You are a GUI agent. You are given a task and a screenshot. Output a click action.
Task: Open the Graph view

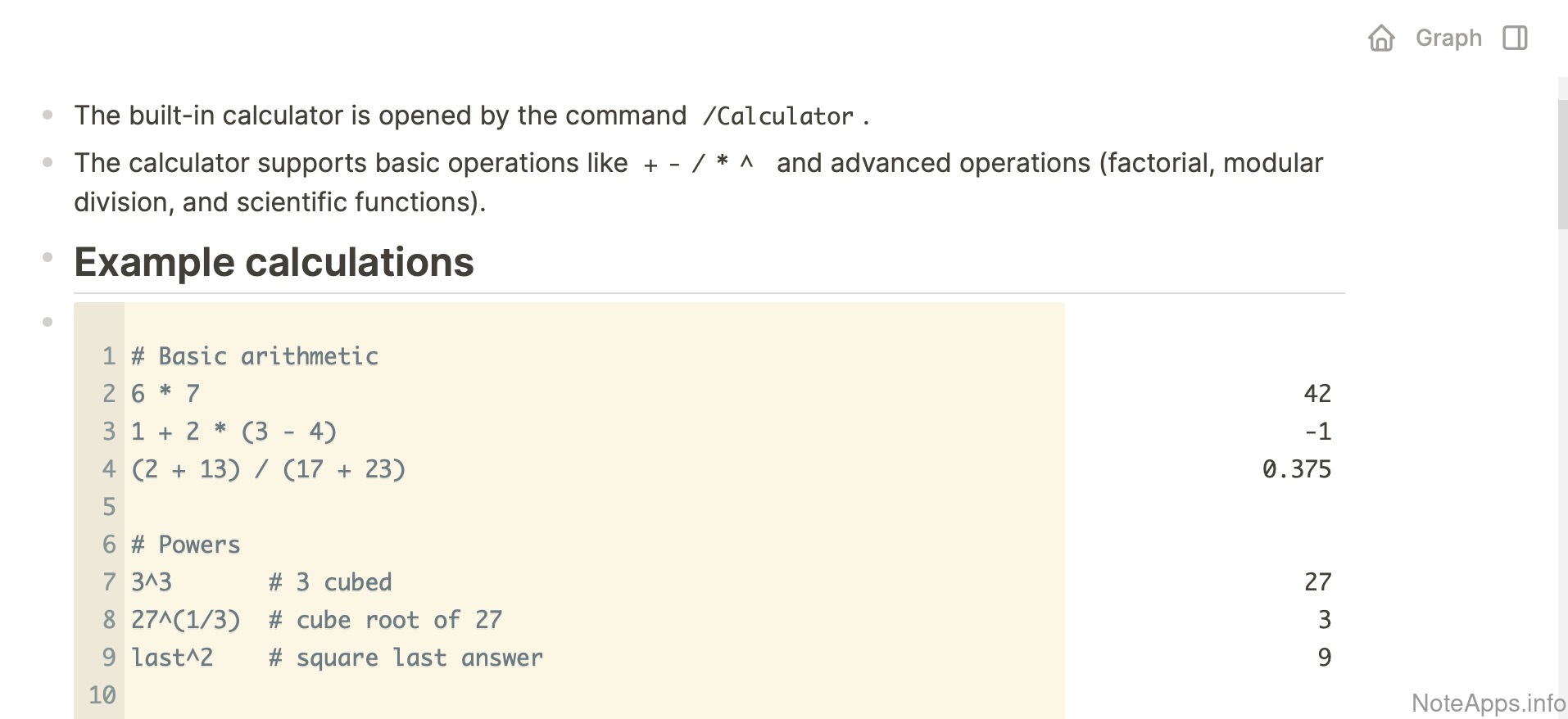tap(1448, 38)
